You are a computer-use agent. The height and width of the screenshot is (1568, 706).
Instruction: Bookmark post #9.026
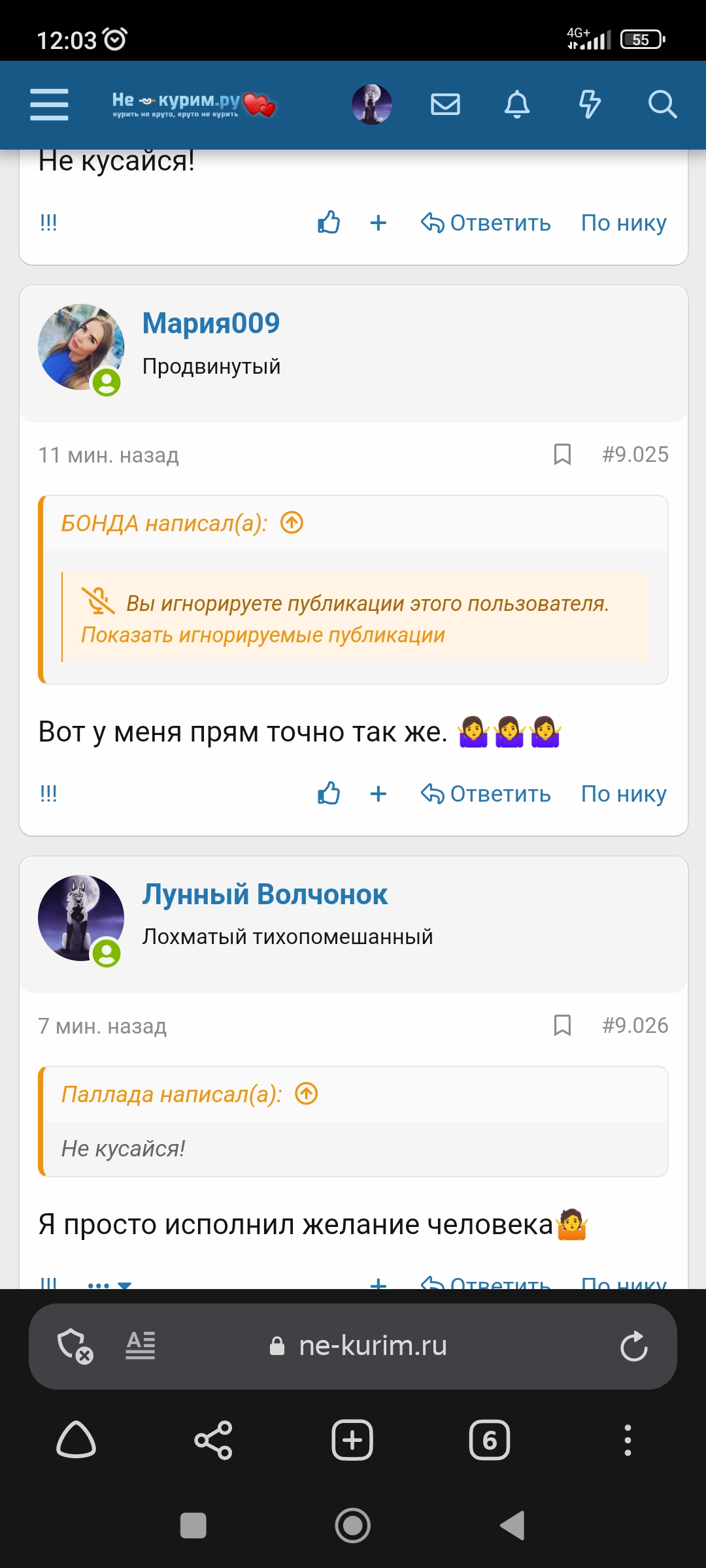[562, 1026]
